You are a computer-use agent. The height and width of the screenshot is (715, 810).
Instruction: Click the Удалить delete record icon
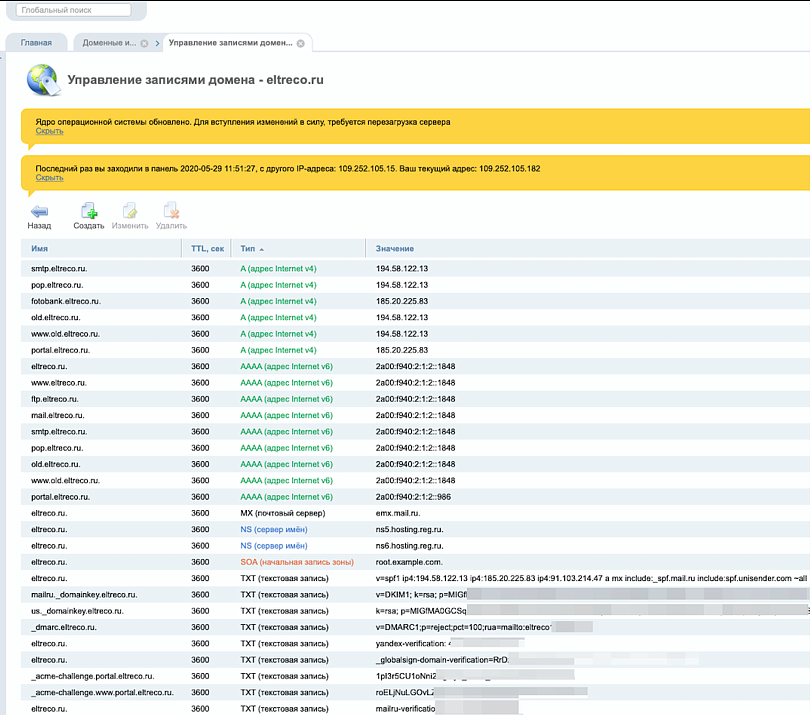170,212
